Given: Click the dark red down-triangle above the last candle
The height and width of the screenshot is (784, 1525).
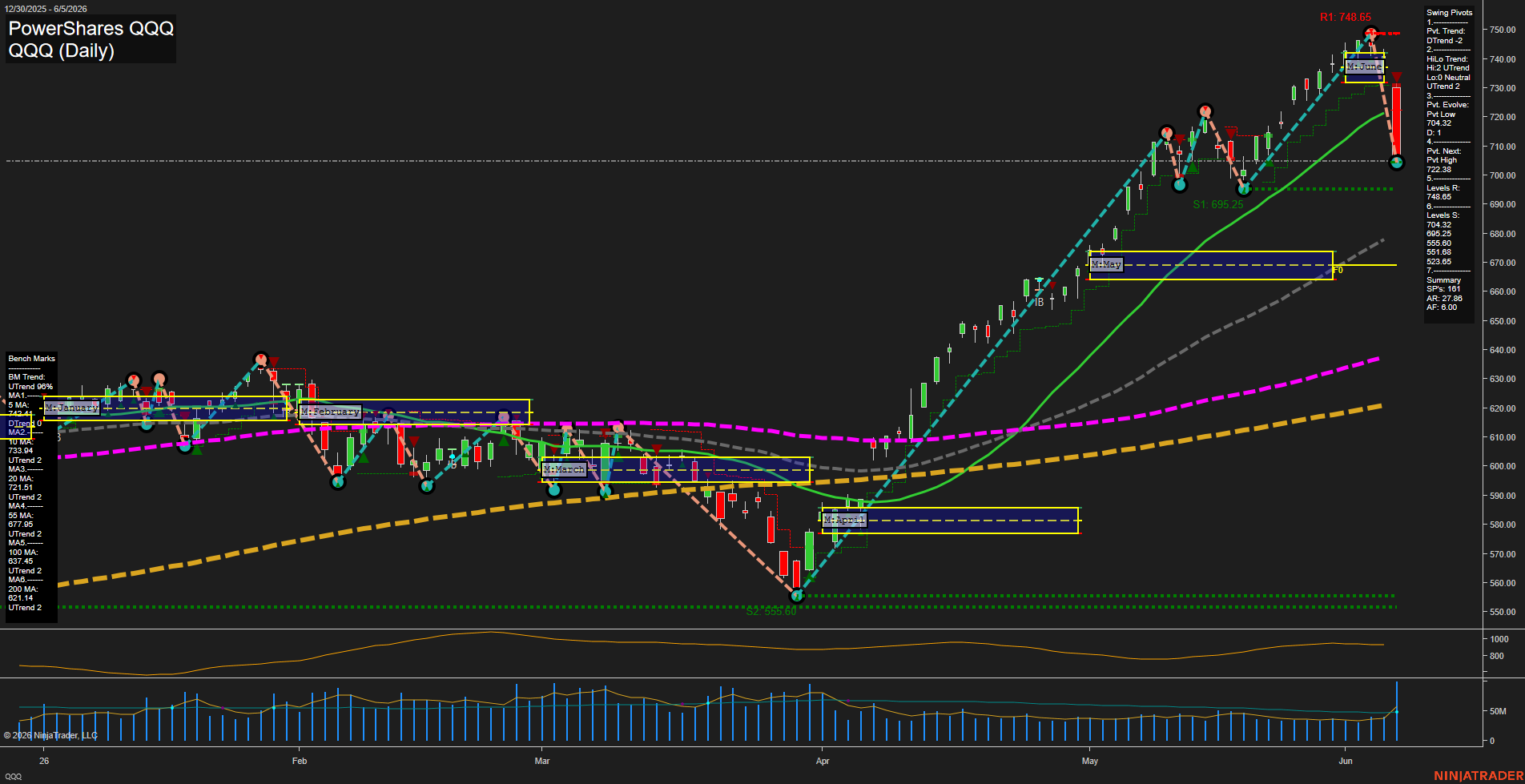Looking at the screenshot, I should [1397, 78].
